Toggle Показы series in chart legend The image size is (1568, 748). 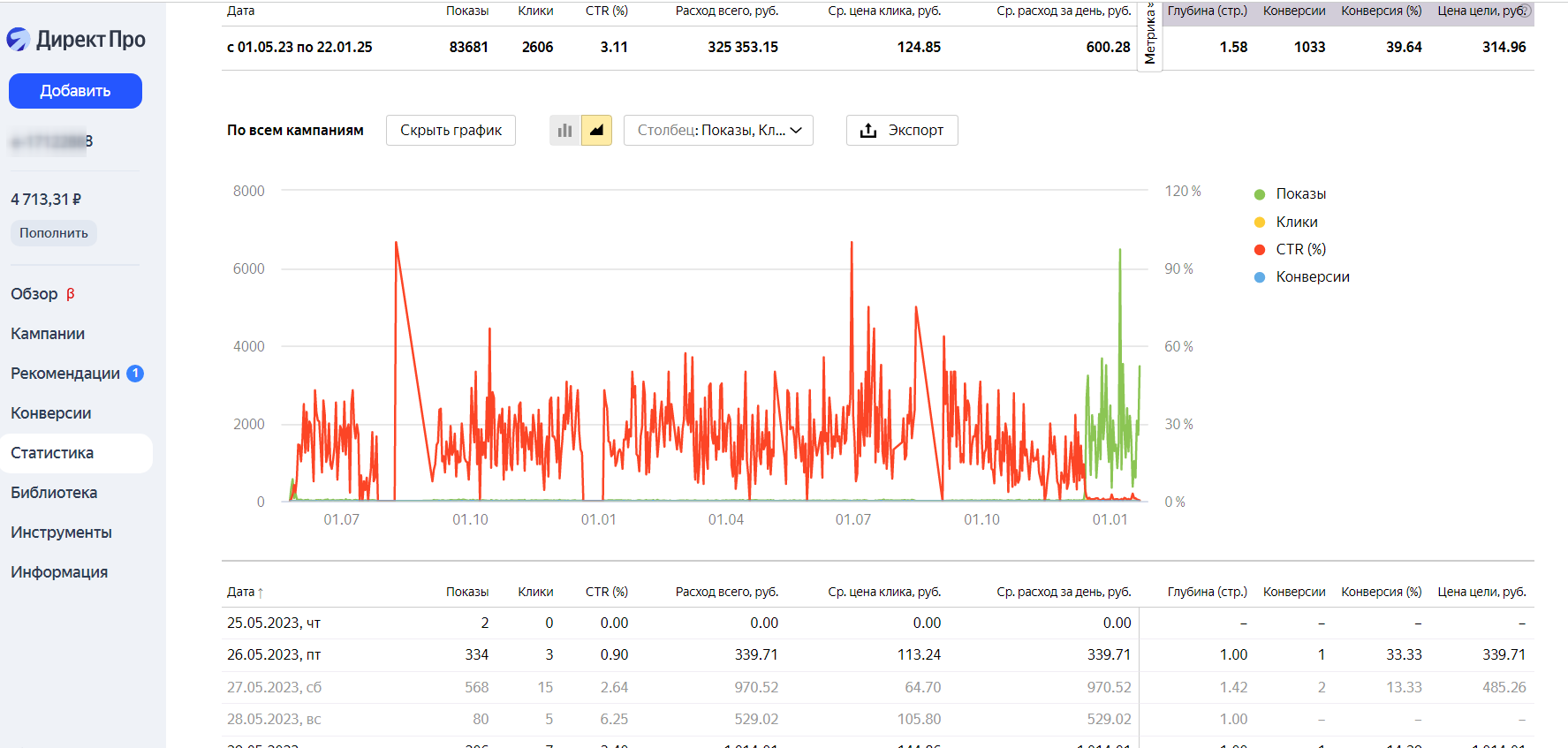(x=1300, y=194)
